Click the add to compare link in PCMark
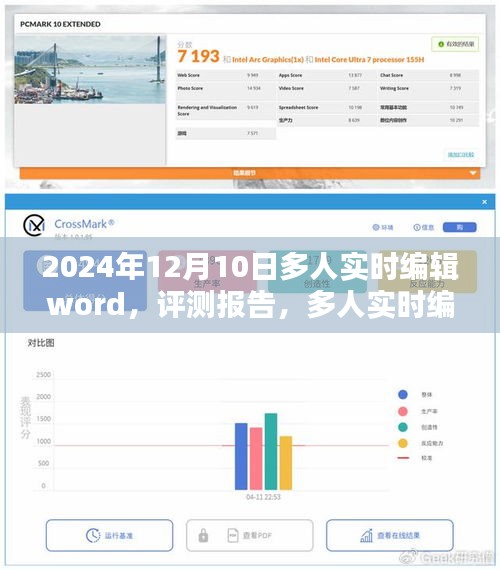500x570 pixels. click(461, 154)
